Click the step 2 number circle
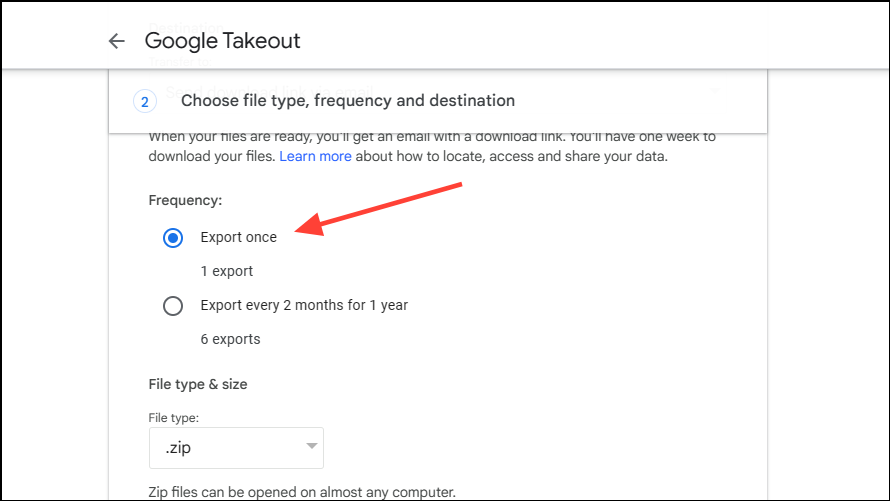This screenshot has width=890, height=501. 145,102
